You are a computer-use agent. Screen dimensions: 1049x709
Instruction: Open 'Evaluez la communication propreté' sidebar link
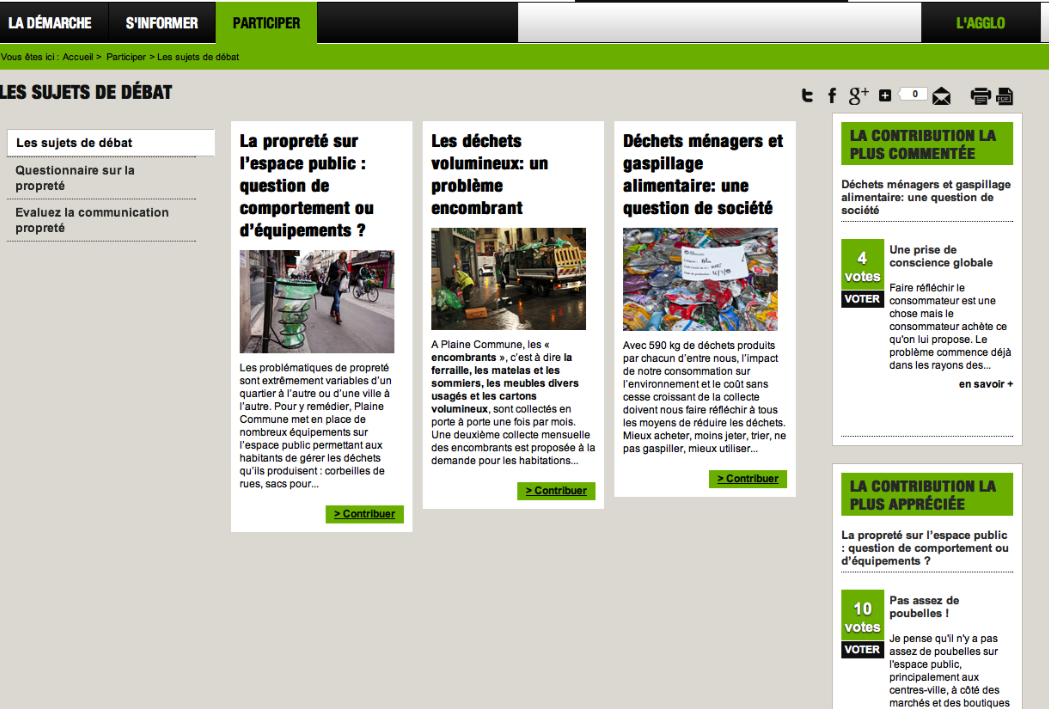pos(92,220)
